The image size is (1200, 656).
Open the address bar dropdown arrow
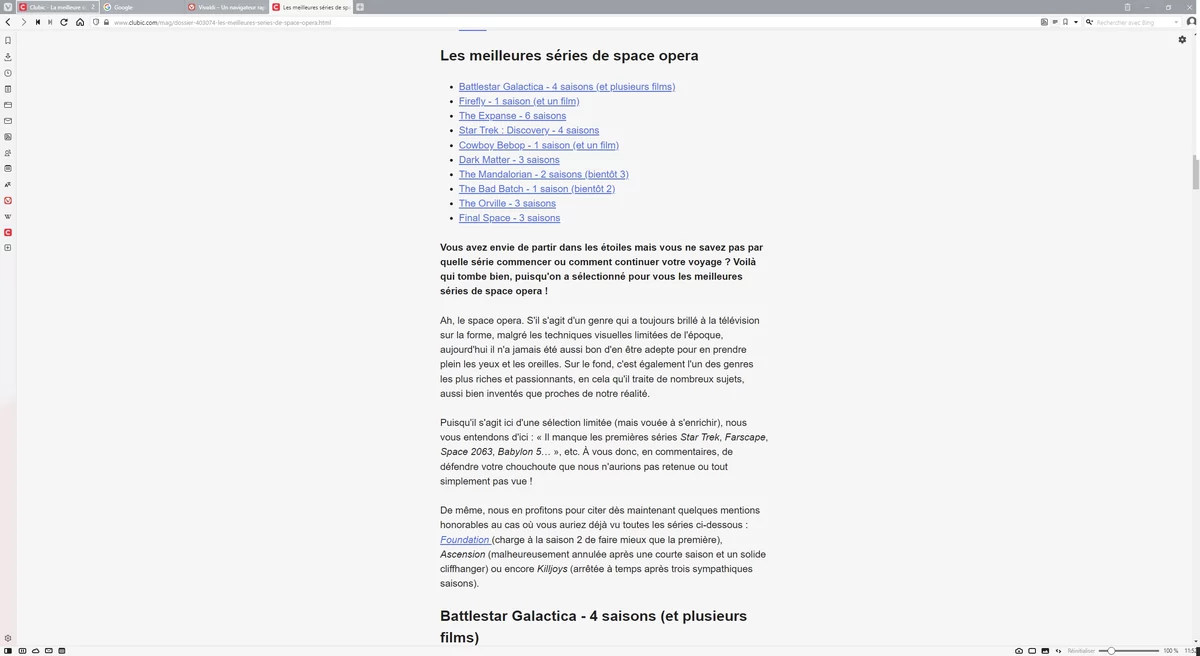point(1076,22)
